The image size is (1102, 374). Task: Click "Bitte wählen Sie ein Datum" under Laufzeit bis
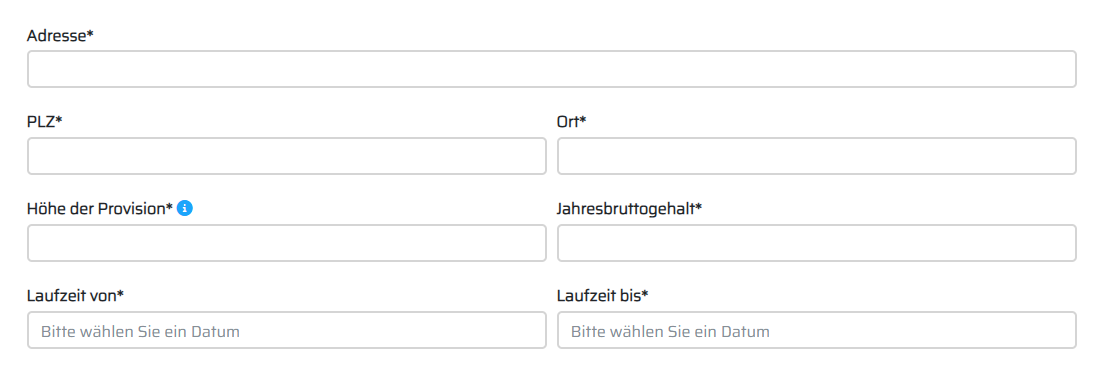coord(670,331)
